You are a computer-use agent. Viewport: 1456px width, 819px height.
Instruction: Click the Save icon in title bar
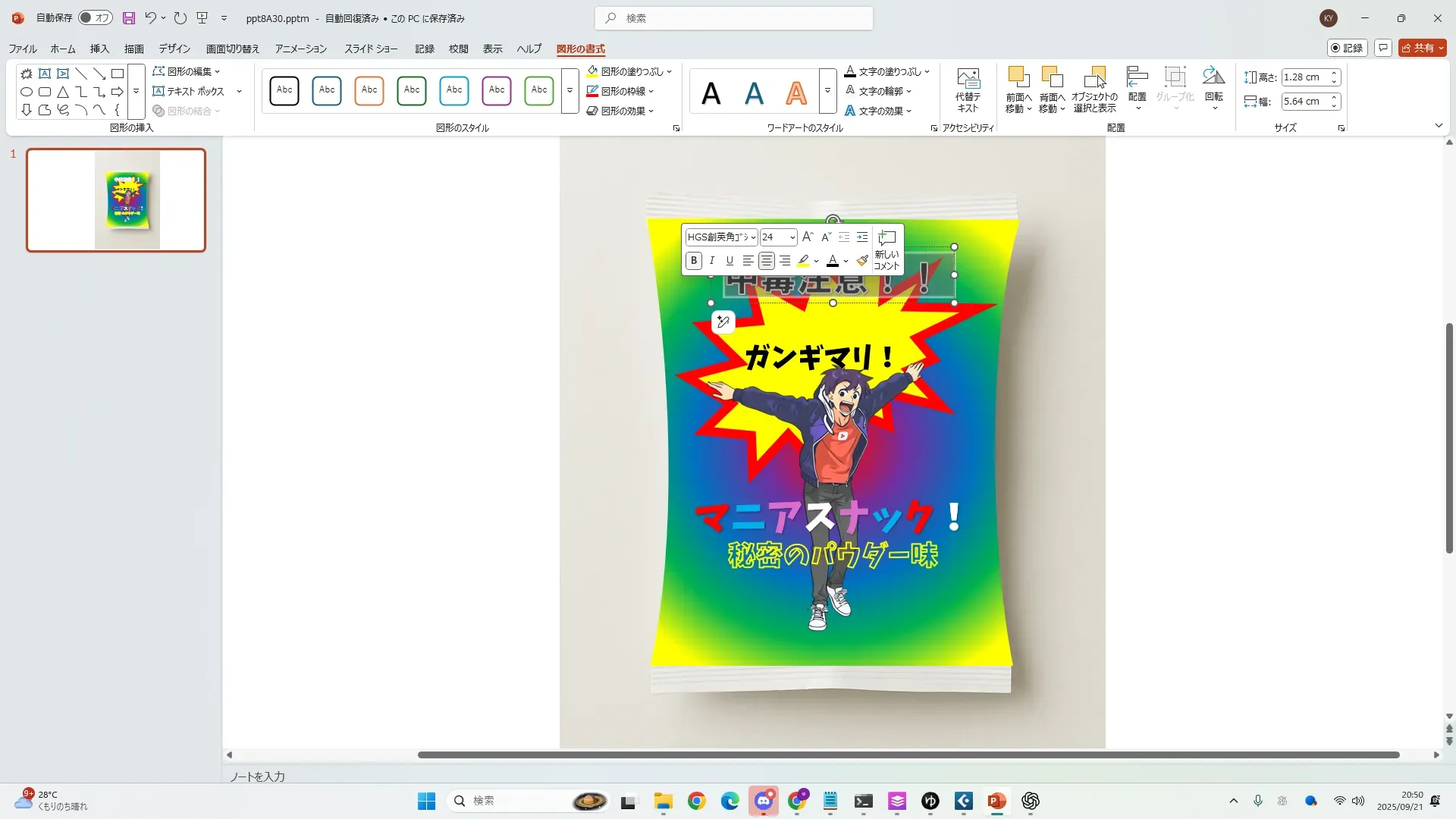(129, 18)
